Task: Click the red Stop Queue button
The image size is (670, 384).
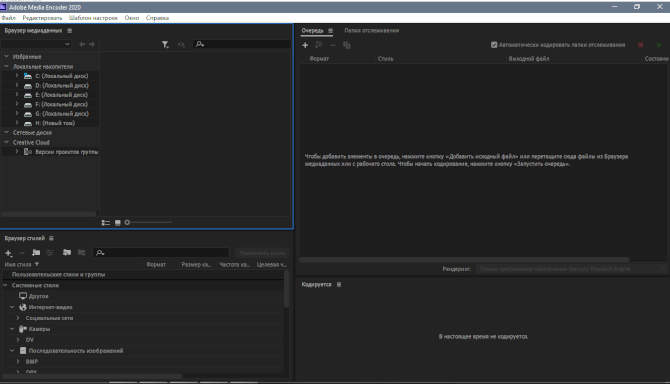Action: (x=640, y=45)
